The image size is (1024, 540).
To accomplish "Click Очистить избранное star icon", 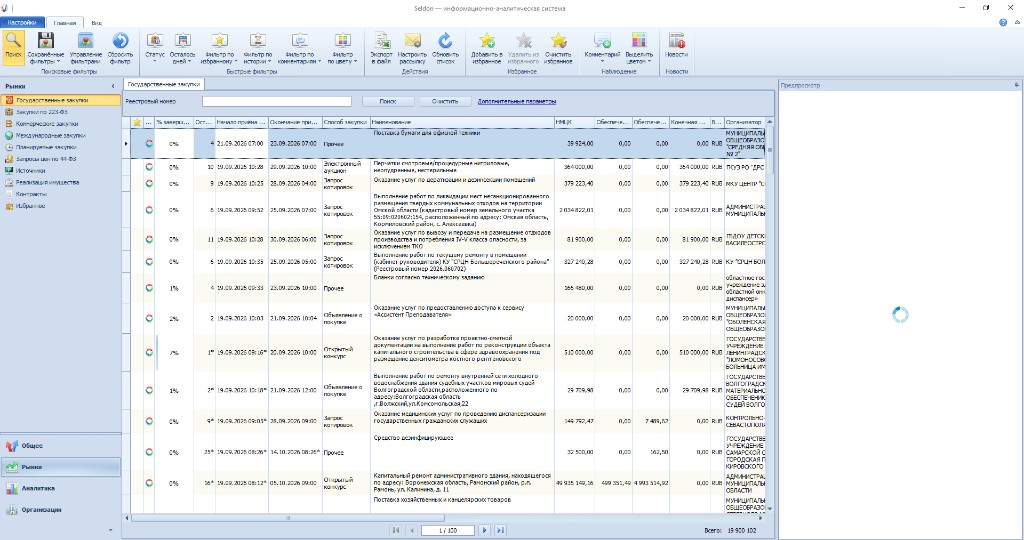I will [x=558, y=47].
